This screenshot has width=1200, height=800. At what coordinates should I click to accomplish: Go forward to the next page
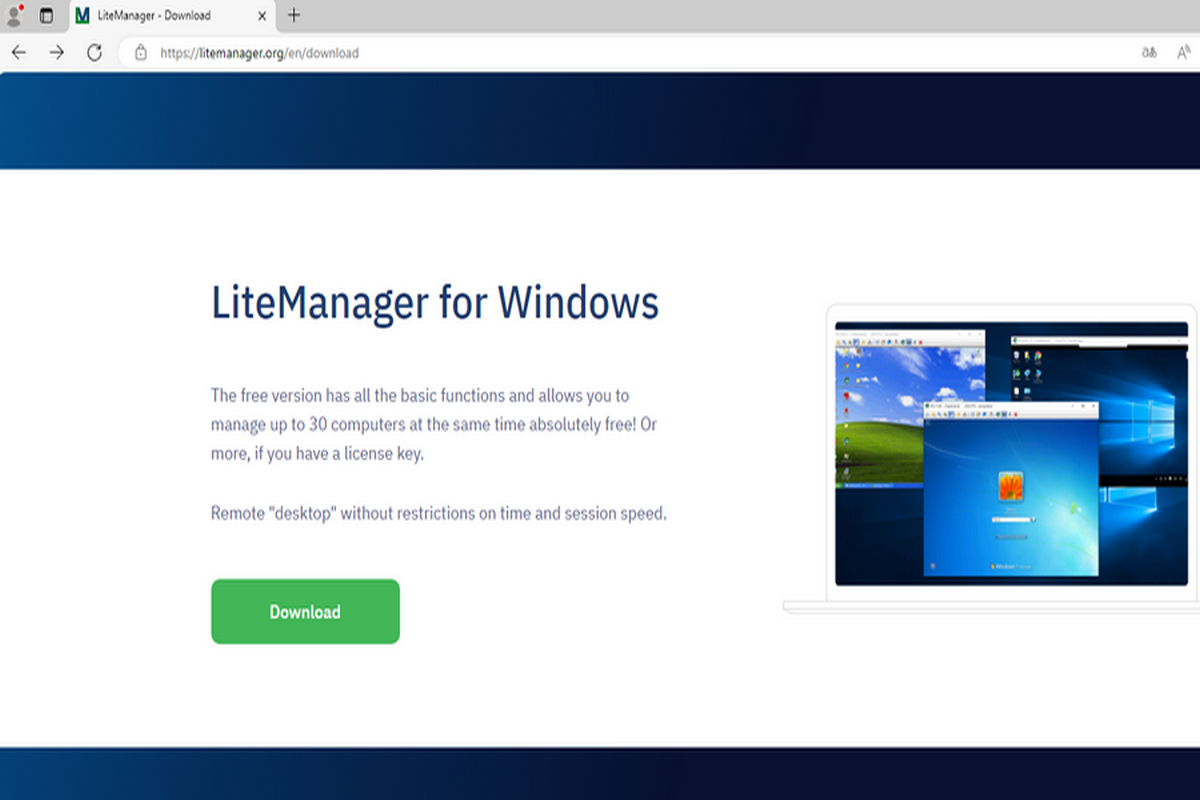point(56,53)
